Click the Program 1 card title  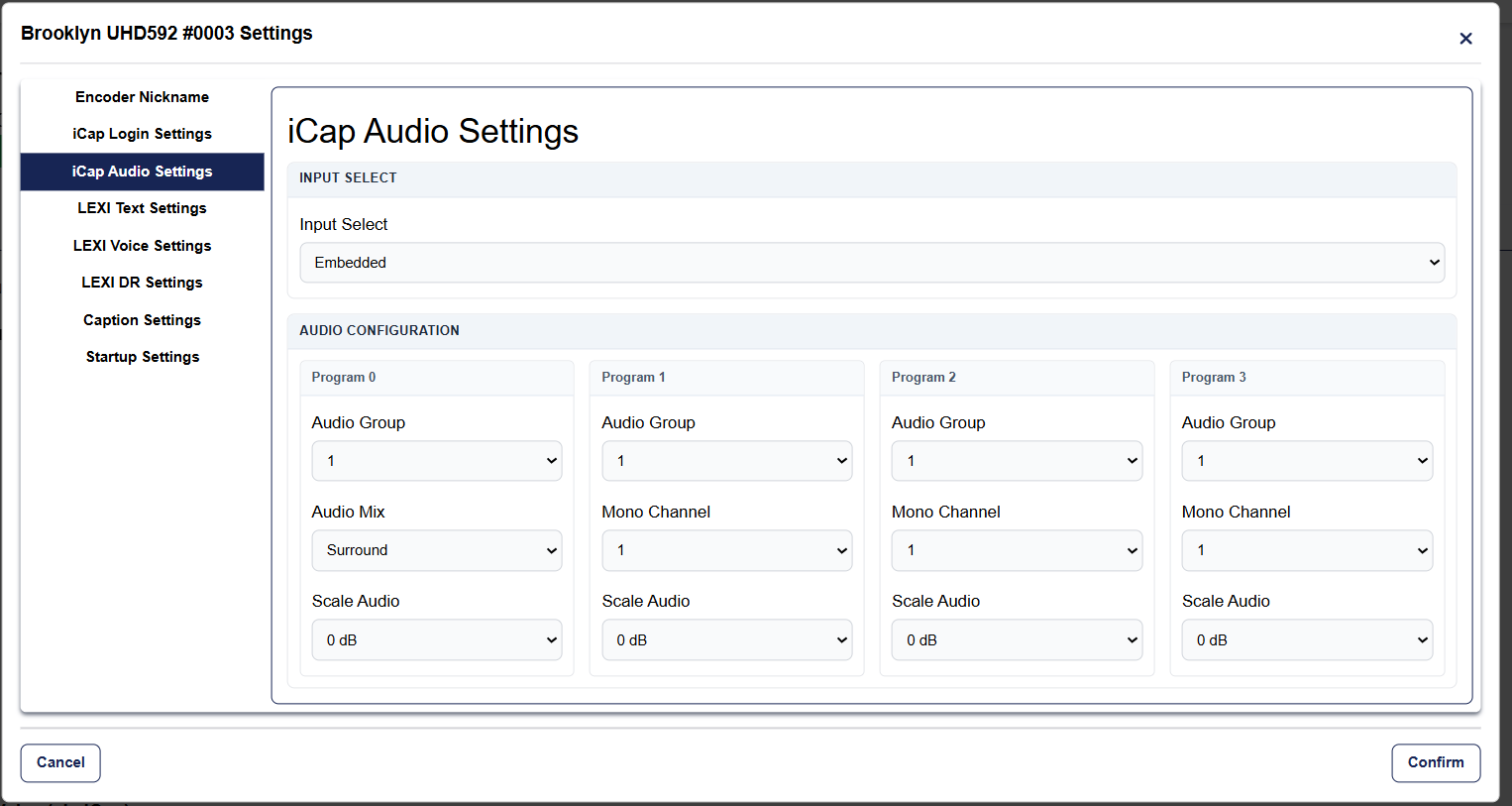(633, 377)
